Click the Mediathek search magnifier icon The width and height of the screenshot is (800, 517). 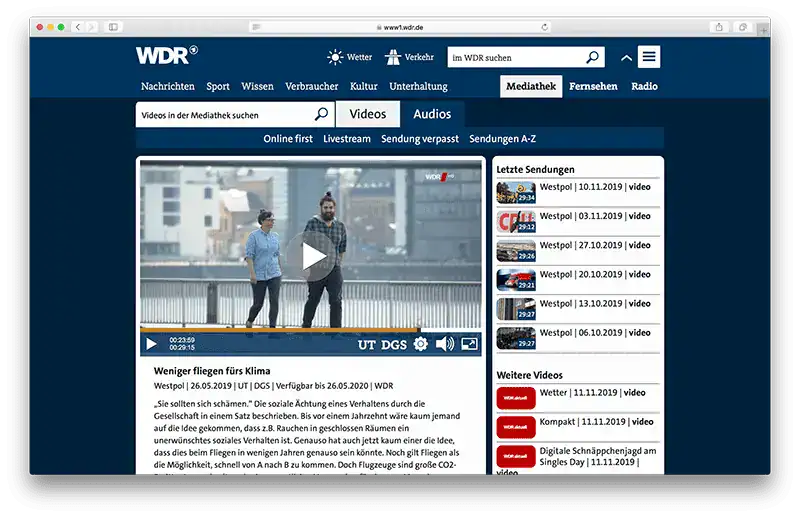pos(321,114)
